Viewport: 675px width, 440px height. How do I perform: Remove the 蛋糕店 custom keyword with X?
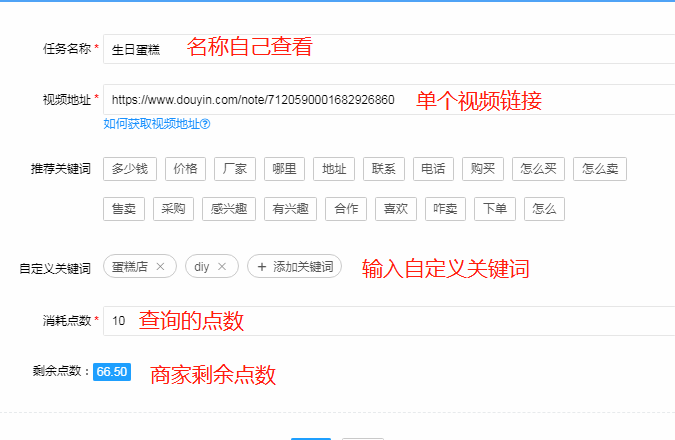(x=160, y=267)
